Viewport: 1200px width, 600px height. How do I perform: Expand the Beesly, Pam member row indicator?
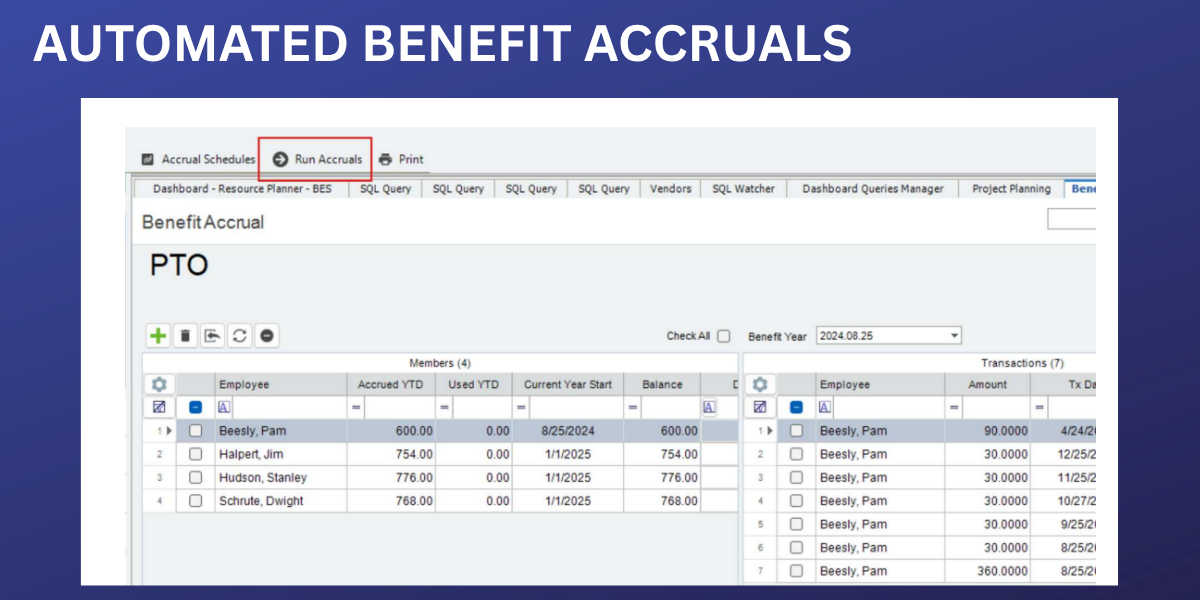click(169, 431)
